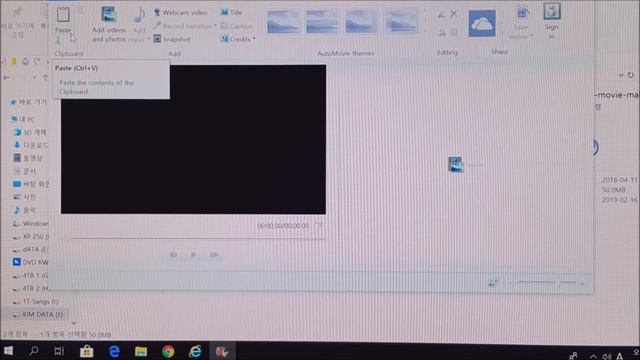Click Play under the preview monitor

tap(193, 255)
